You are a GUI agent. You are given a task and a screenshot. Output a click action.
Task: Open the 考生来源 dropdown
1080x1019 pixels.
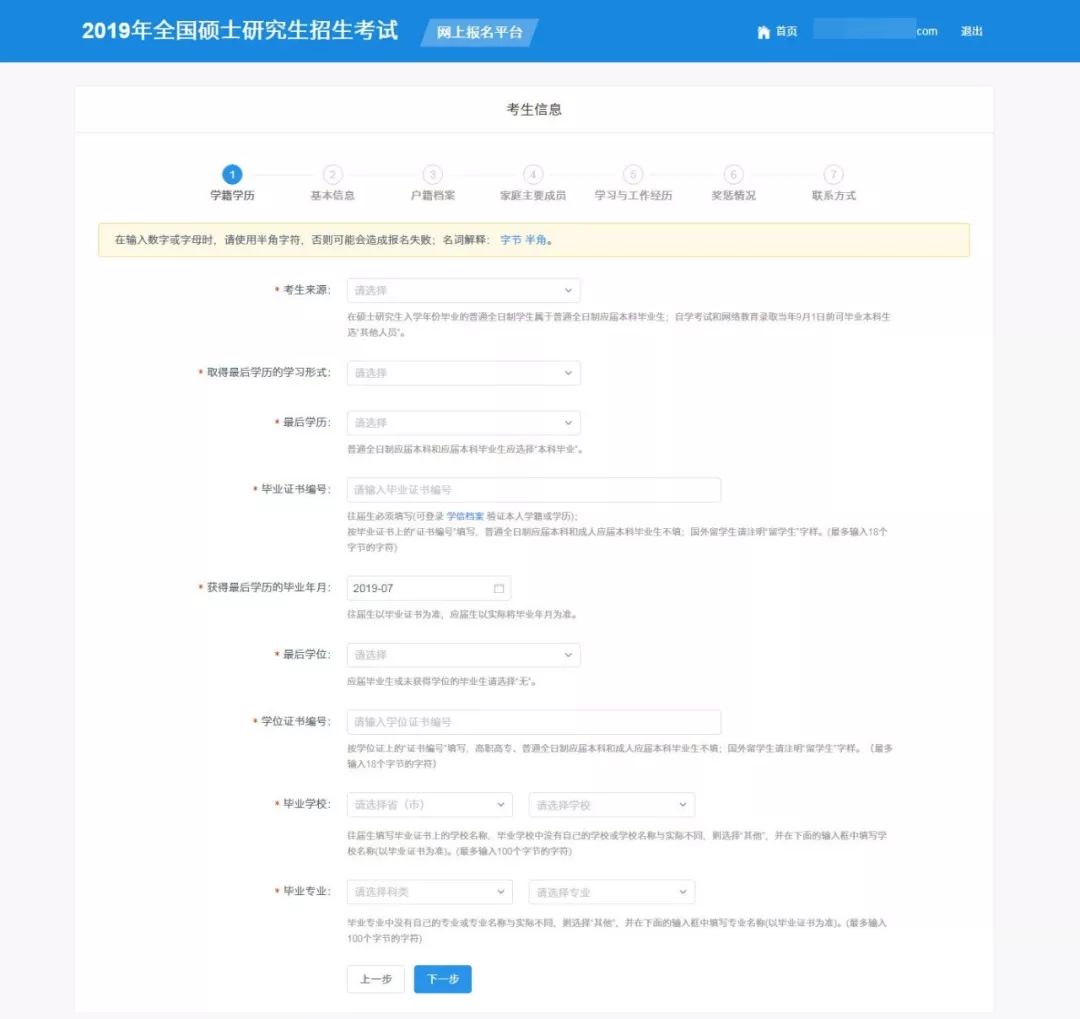[x=463, y=290]
